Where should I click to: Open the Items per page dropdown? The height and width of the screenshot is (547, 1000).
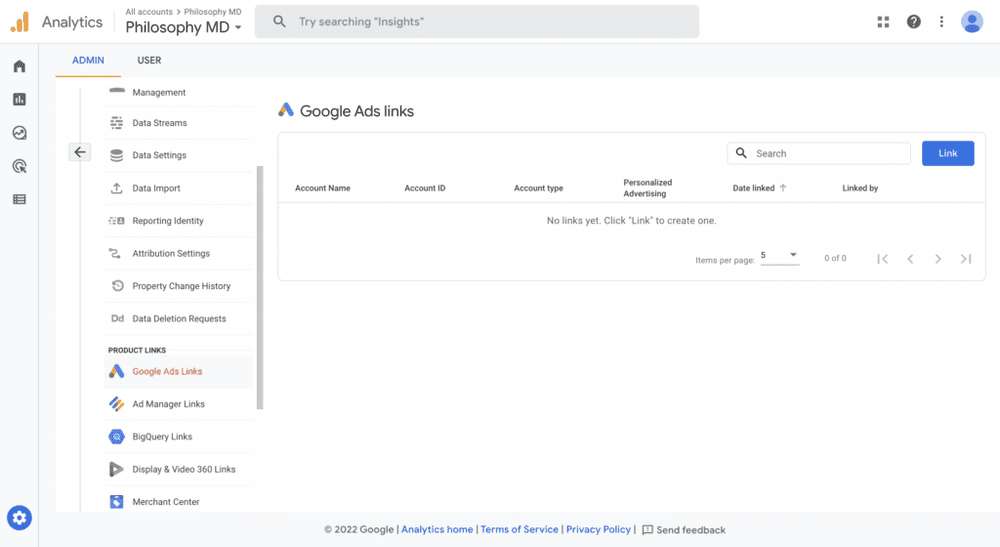(779, 256)
